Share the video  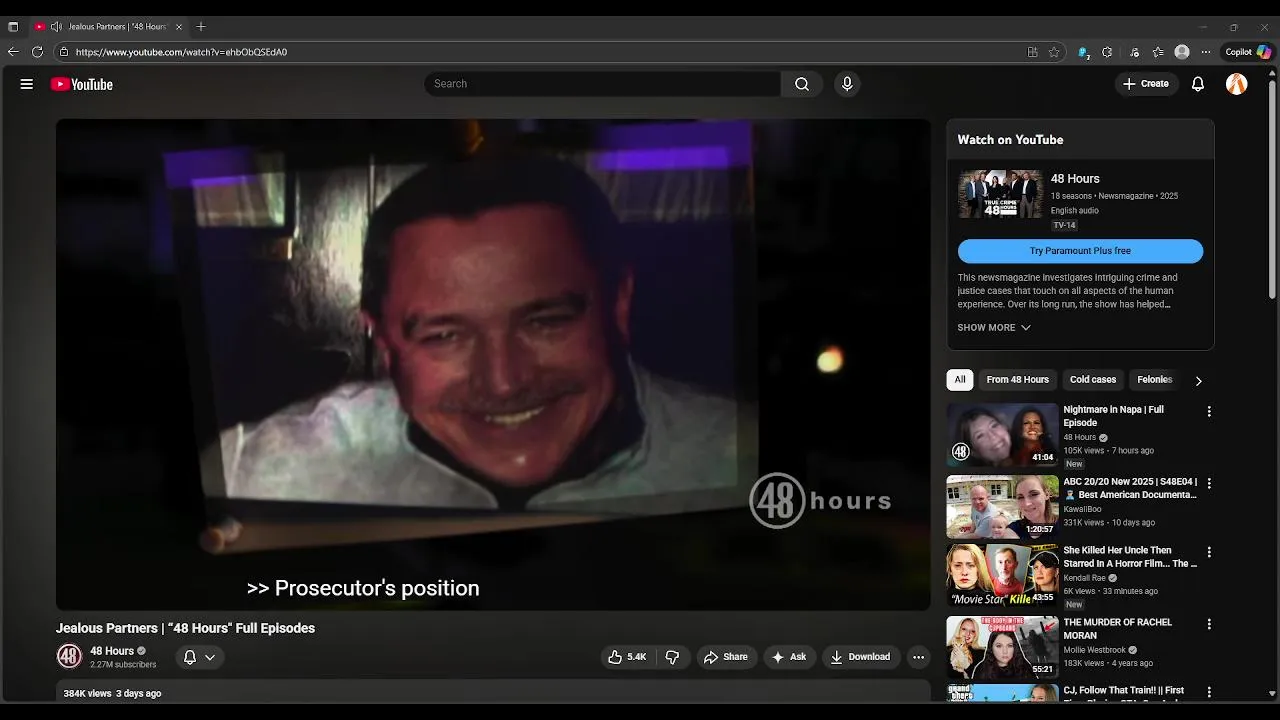[x=726, y=657]
